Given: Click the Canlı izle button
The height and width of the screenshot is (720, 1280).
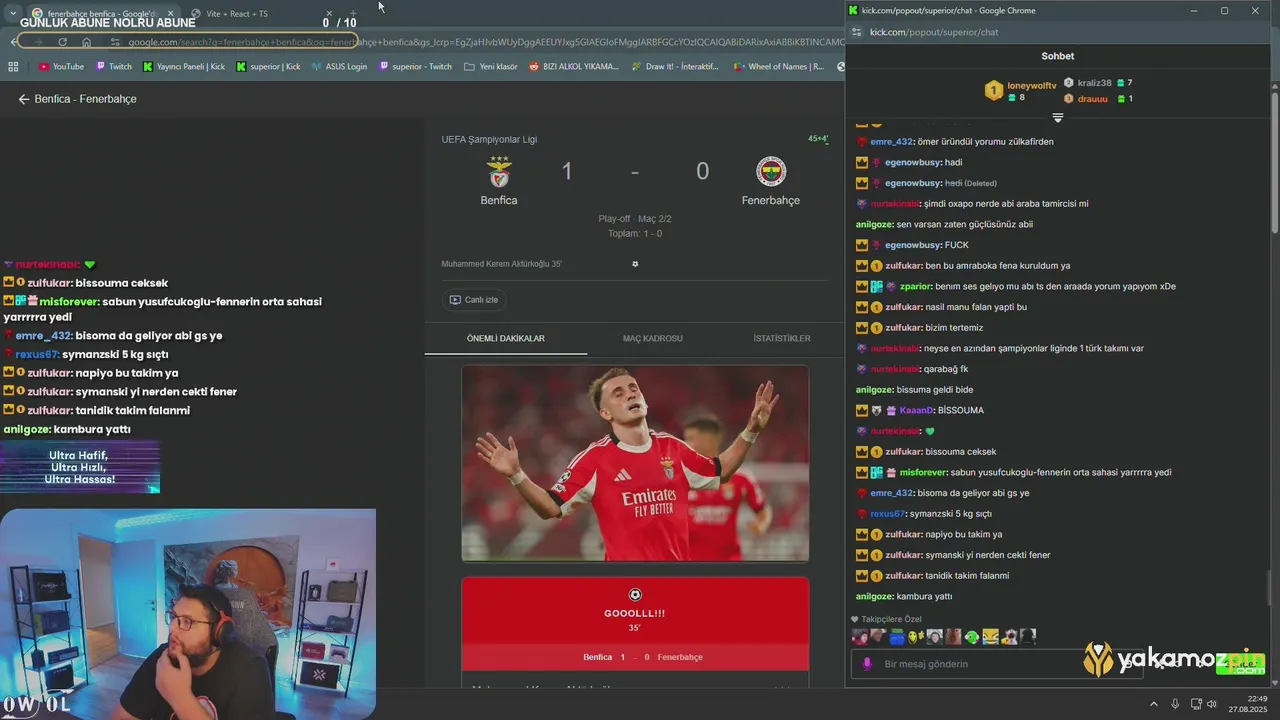Looking at the screenshot, I should pos(474,299).
